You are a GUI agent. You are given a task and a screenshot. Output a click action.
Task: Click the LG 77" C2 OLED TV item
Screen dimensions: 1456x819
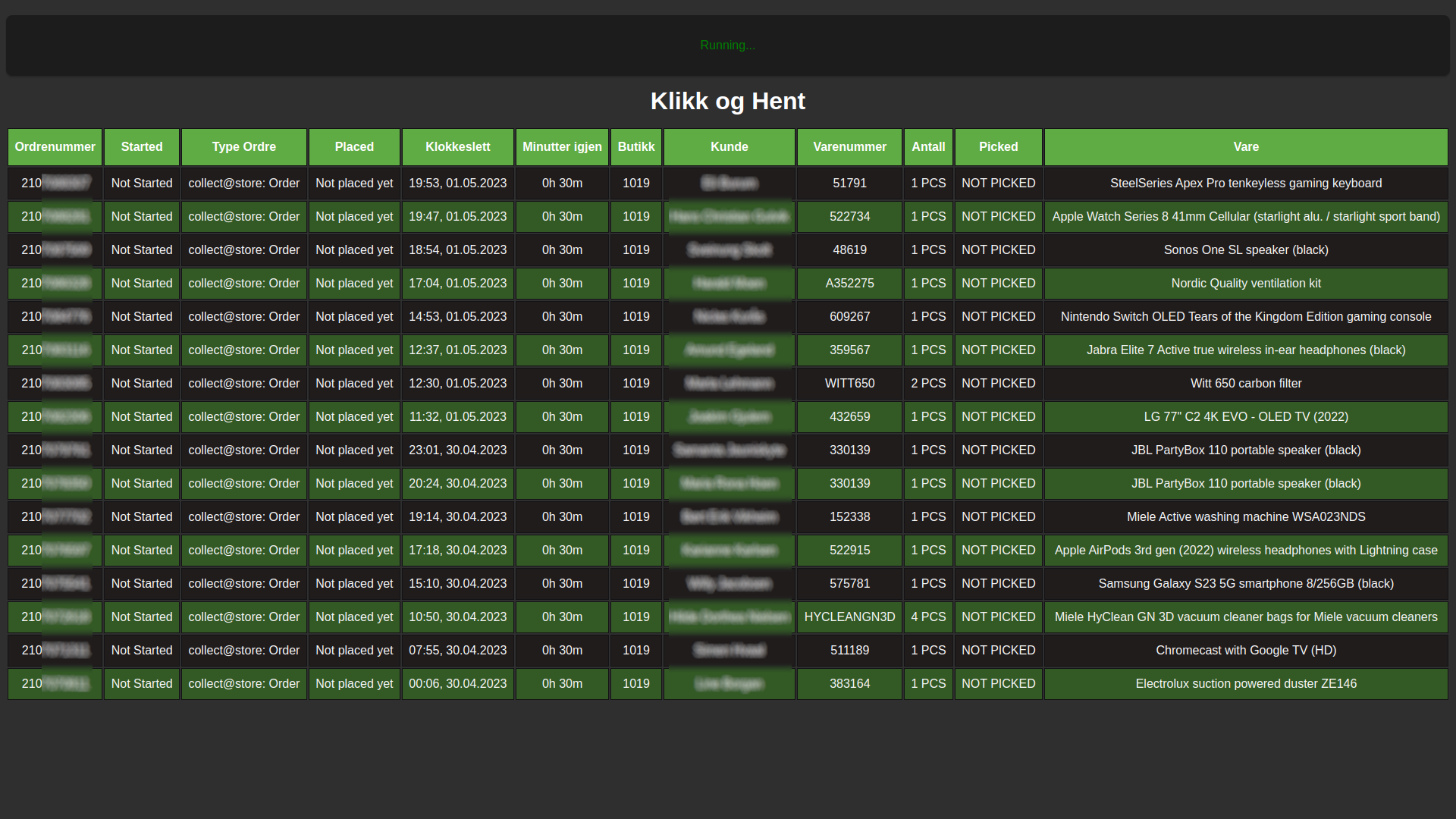coord(1246,417)
